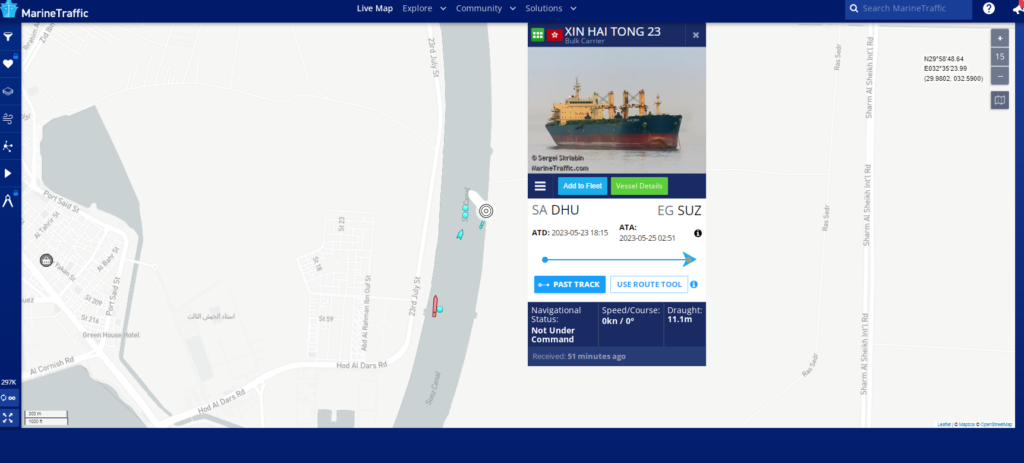Click the Received 51 minutes ago text
Screen dimensions: 1024x463
click(x=579, y=357)
